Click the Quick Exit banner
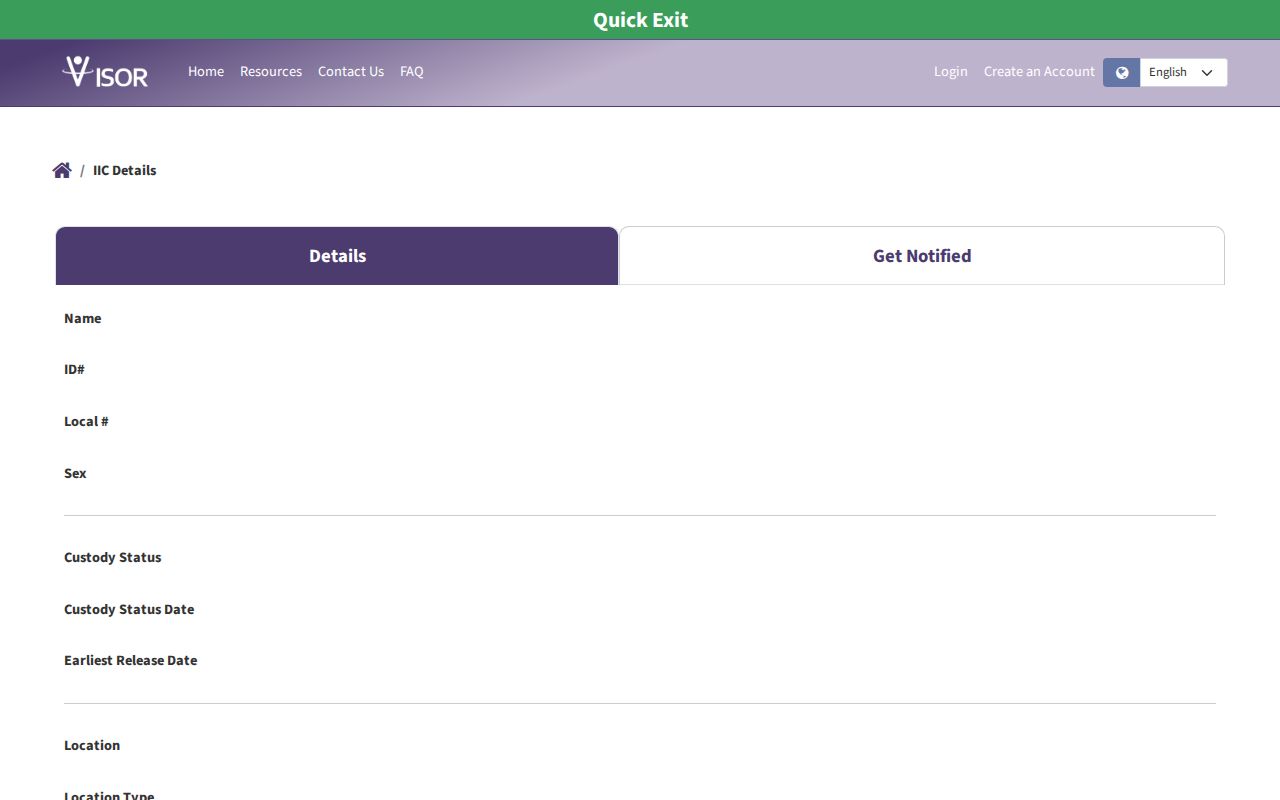1280x800 pixels. tap(640, 20)
